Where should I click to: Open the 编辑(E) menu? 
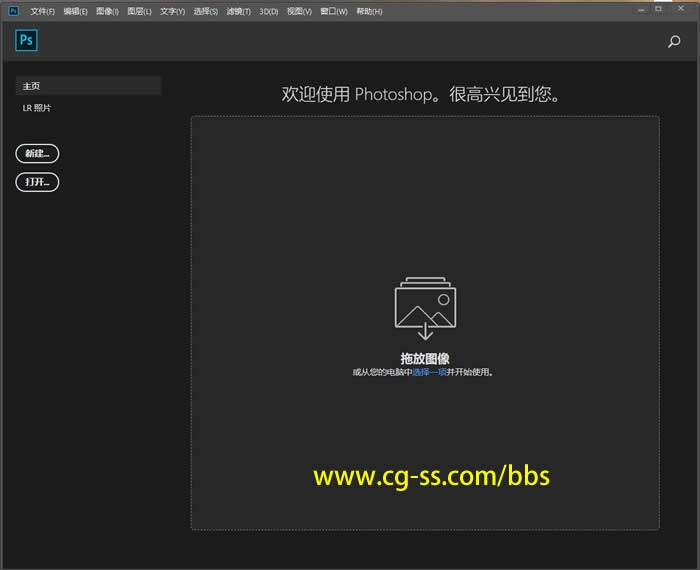[x=75, y=11]
